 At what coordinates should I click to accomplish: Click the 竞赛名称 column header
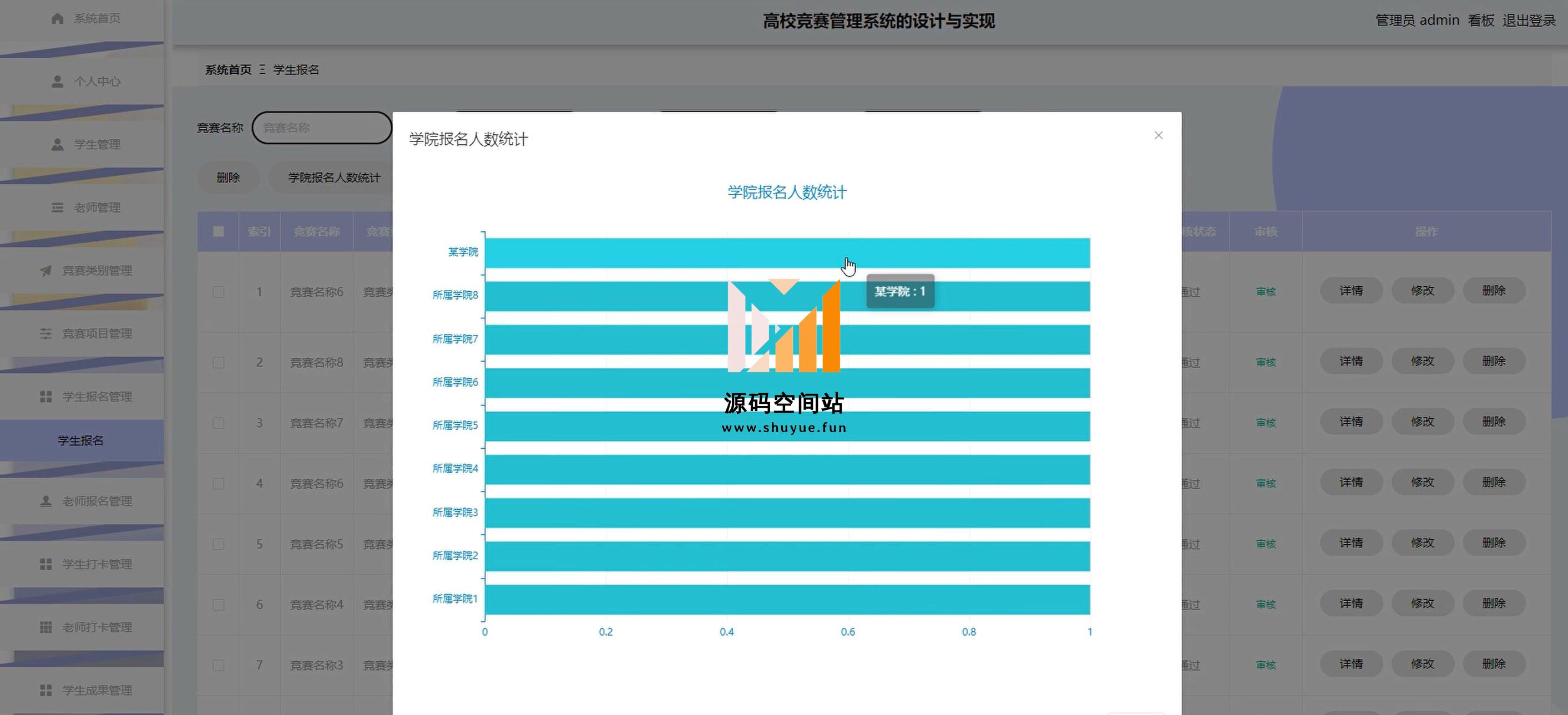pos(316,232)
